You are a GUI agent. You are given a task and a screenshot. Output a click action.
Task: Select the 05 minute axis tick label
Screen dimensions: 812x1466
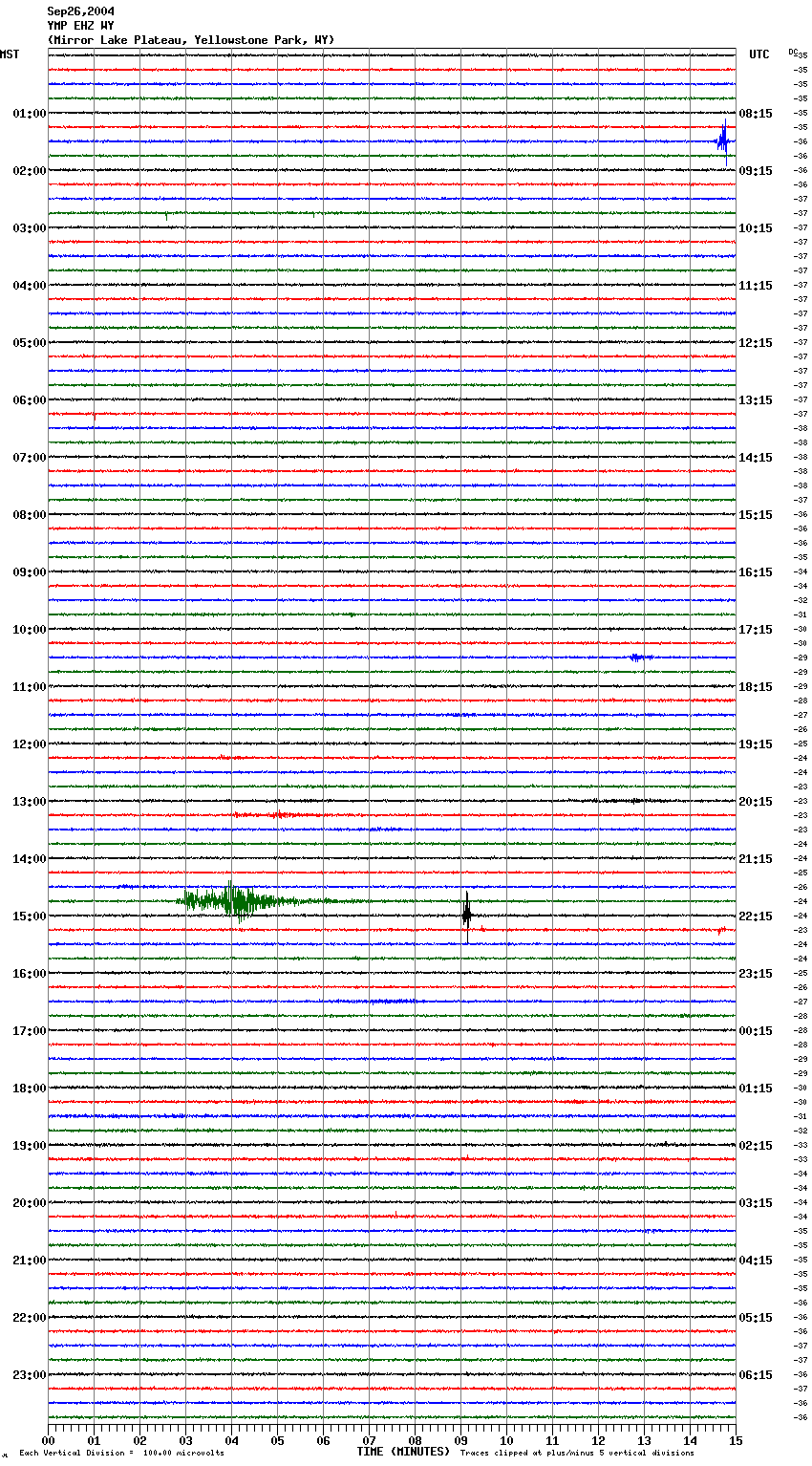click(277, 1440)
